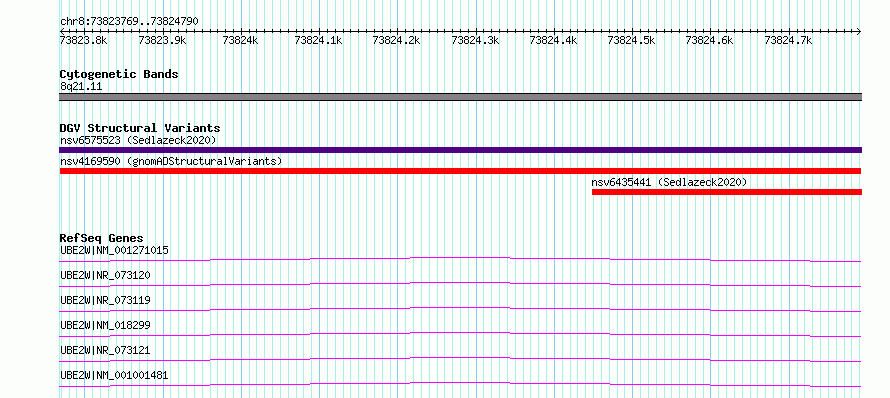Click the 8q21.11 band label
The image size is (890, 398).
(x=81, y=87)
